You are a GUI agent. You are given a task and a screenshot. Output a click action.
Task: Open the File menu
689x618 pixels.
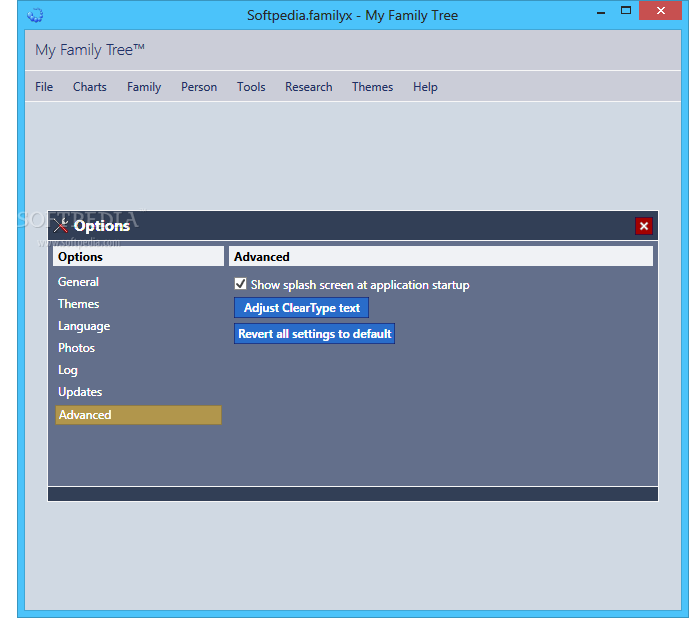point(44,87)
